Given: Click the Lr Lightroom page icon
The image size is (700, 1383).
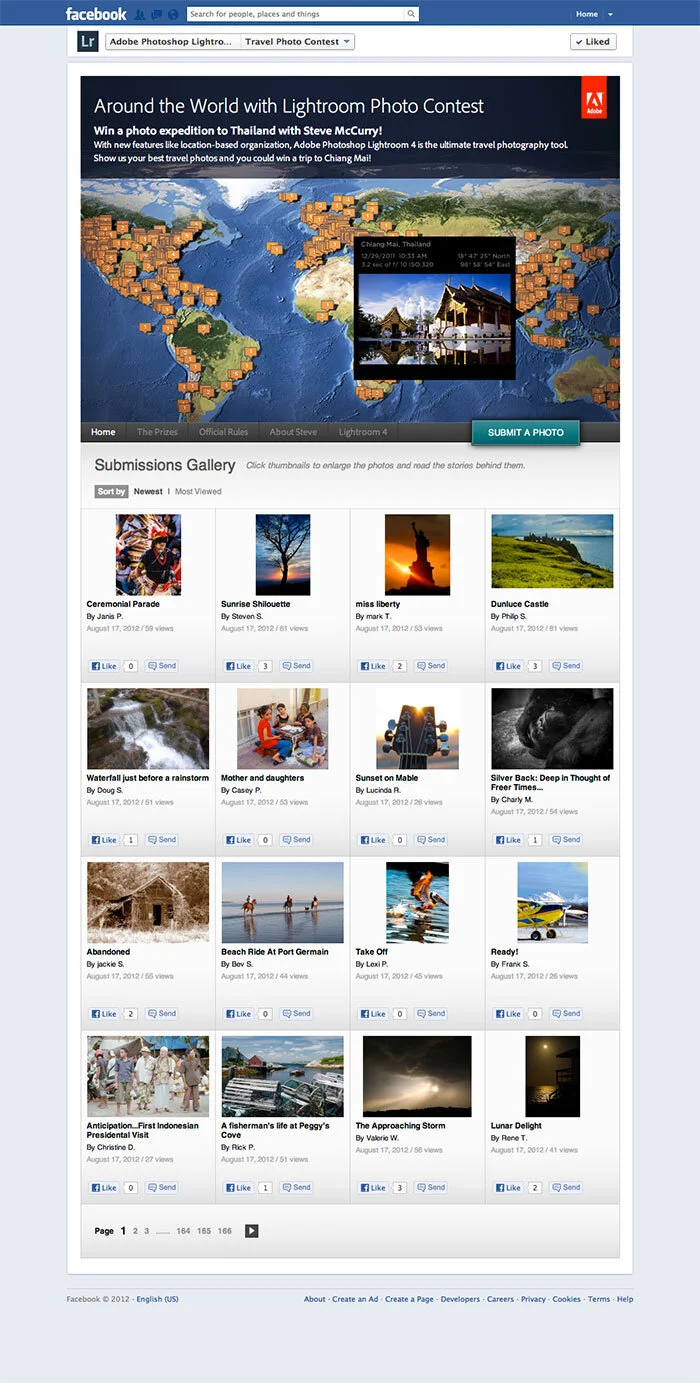Looking at the screenshot, I should click(x=87, y=41).
